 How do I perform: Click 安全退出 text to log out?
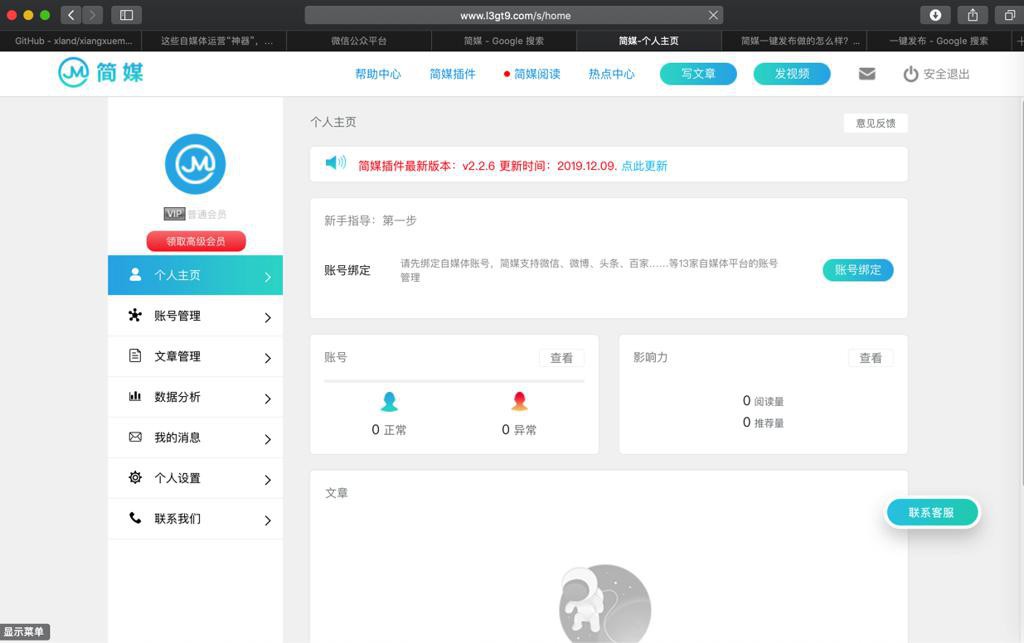pos(946,74)
